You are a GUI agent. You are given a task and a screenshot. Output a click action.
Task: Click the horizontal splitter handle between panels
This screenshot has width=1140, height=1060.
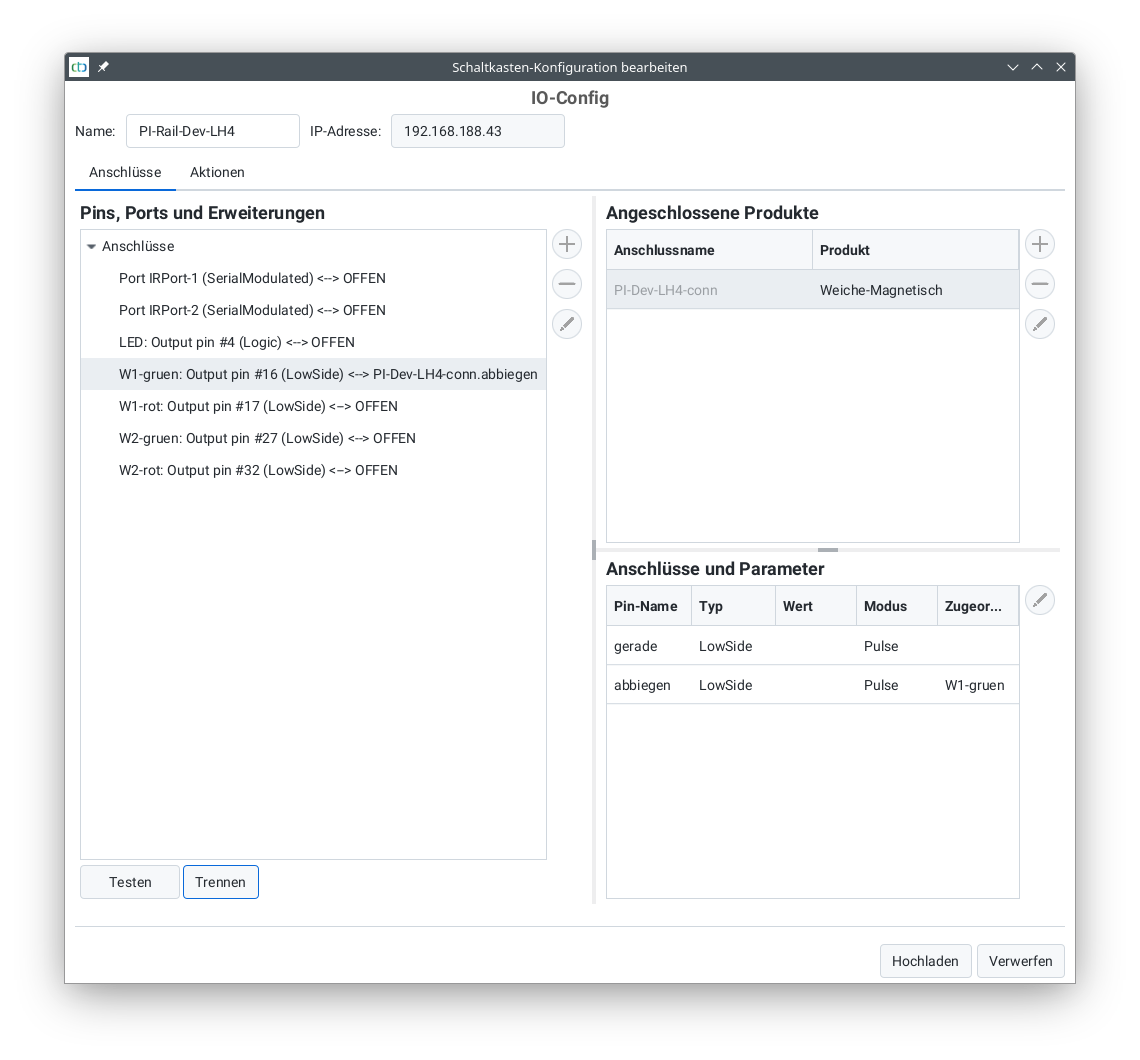coord(827,550)
